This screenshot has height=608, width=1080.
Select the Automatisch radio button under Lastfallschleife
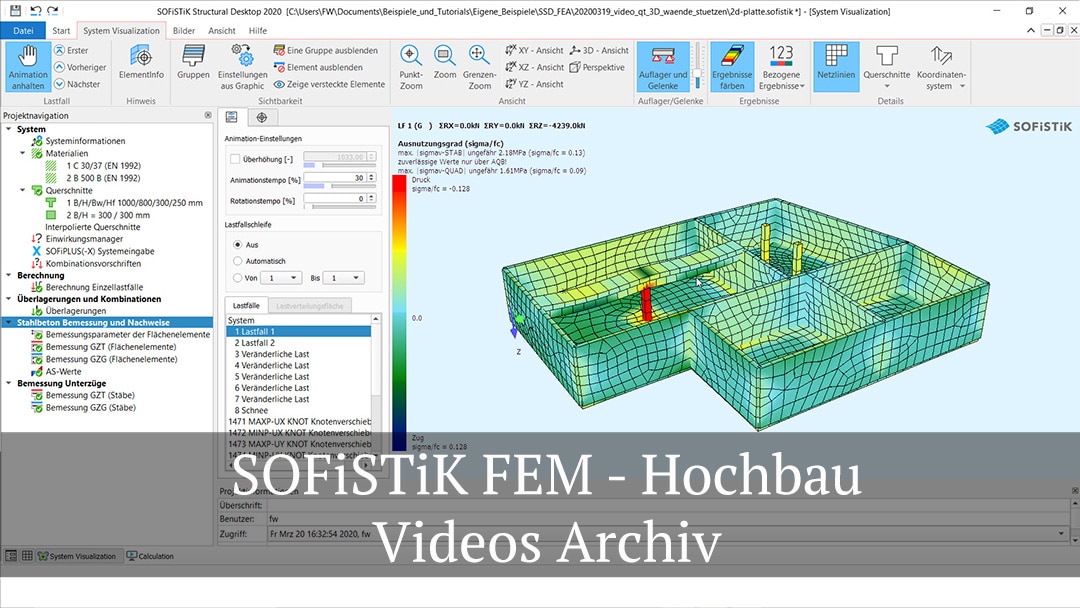(x=238, y=261)
